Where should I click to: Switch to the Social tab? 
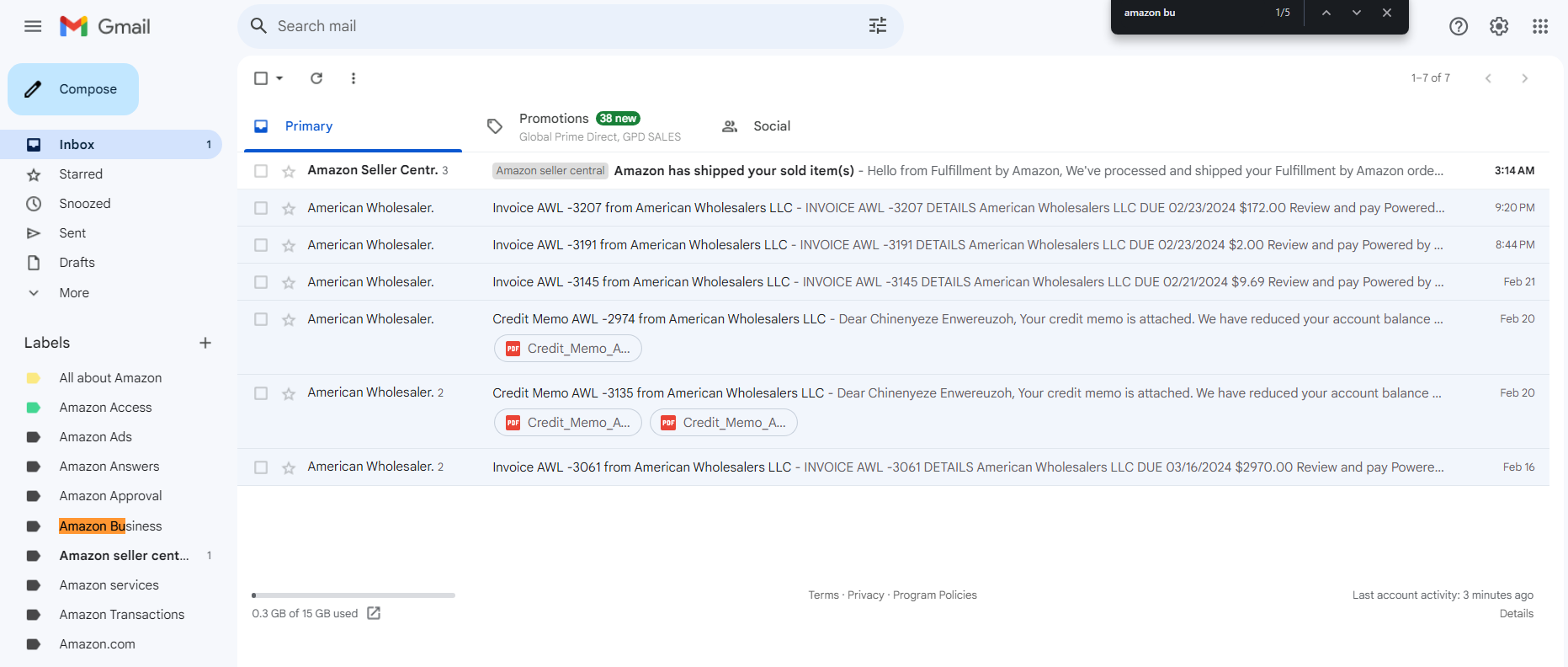[772, 126]
